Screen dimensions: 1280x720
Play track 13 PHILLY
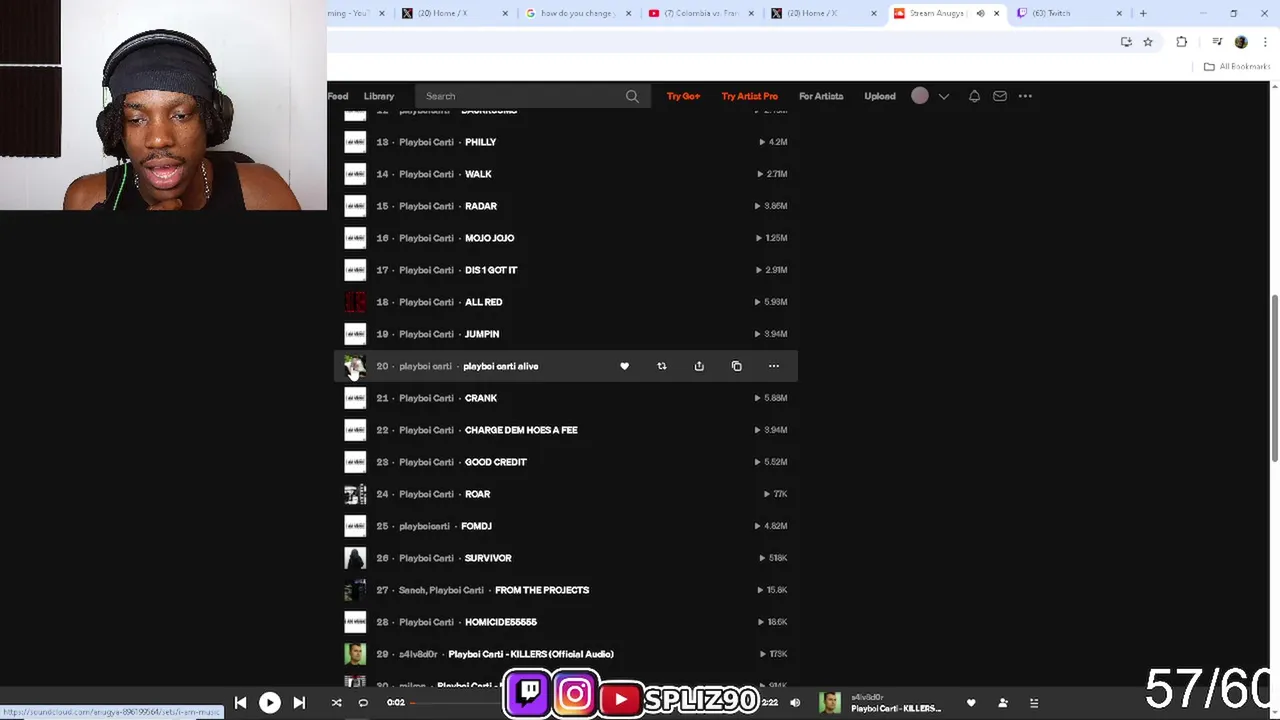point(565,142)
